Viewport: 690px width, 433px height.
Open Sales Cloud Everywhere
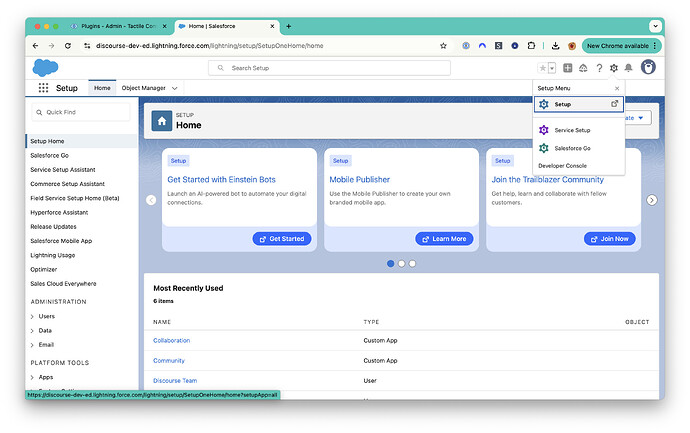[x=63, y=284]
